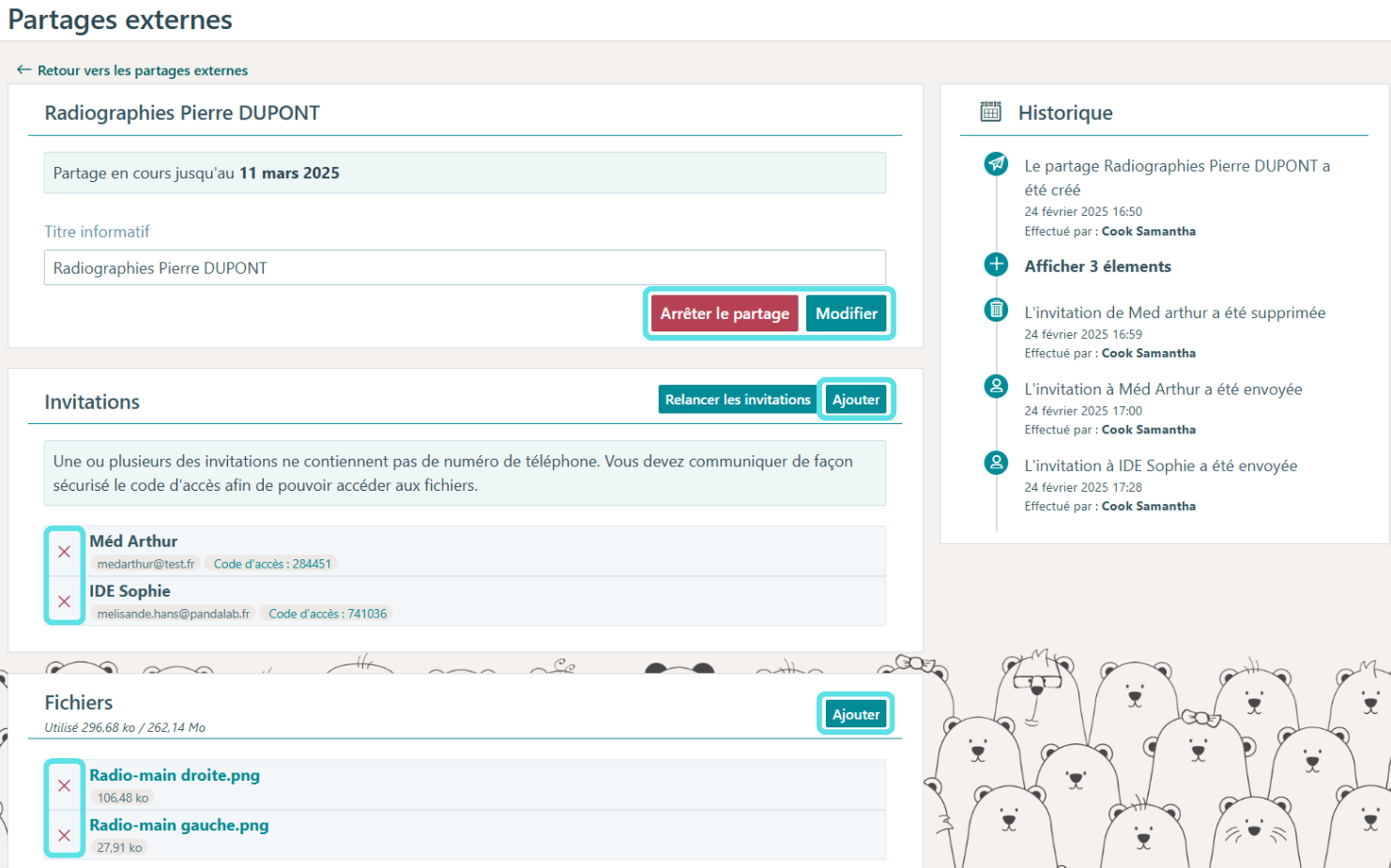
Task: Show hidden items via Afficher 3 élements
Action: click(x=1098, y=266)
